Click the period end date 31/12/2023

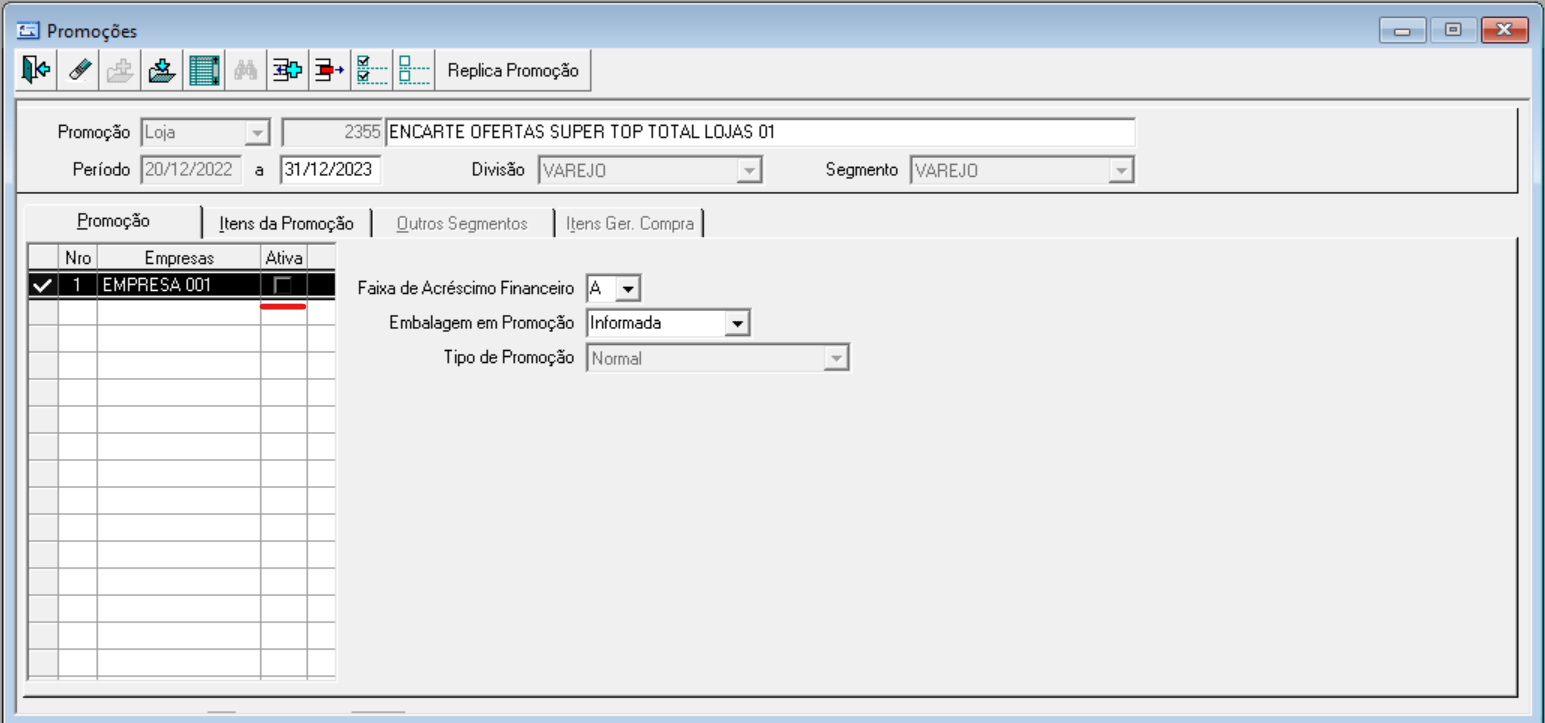click(329, 170)
